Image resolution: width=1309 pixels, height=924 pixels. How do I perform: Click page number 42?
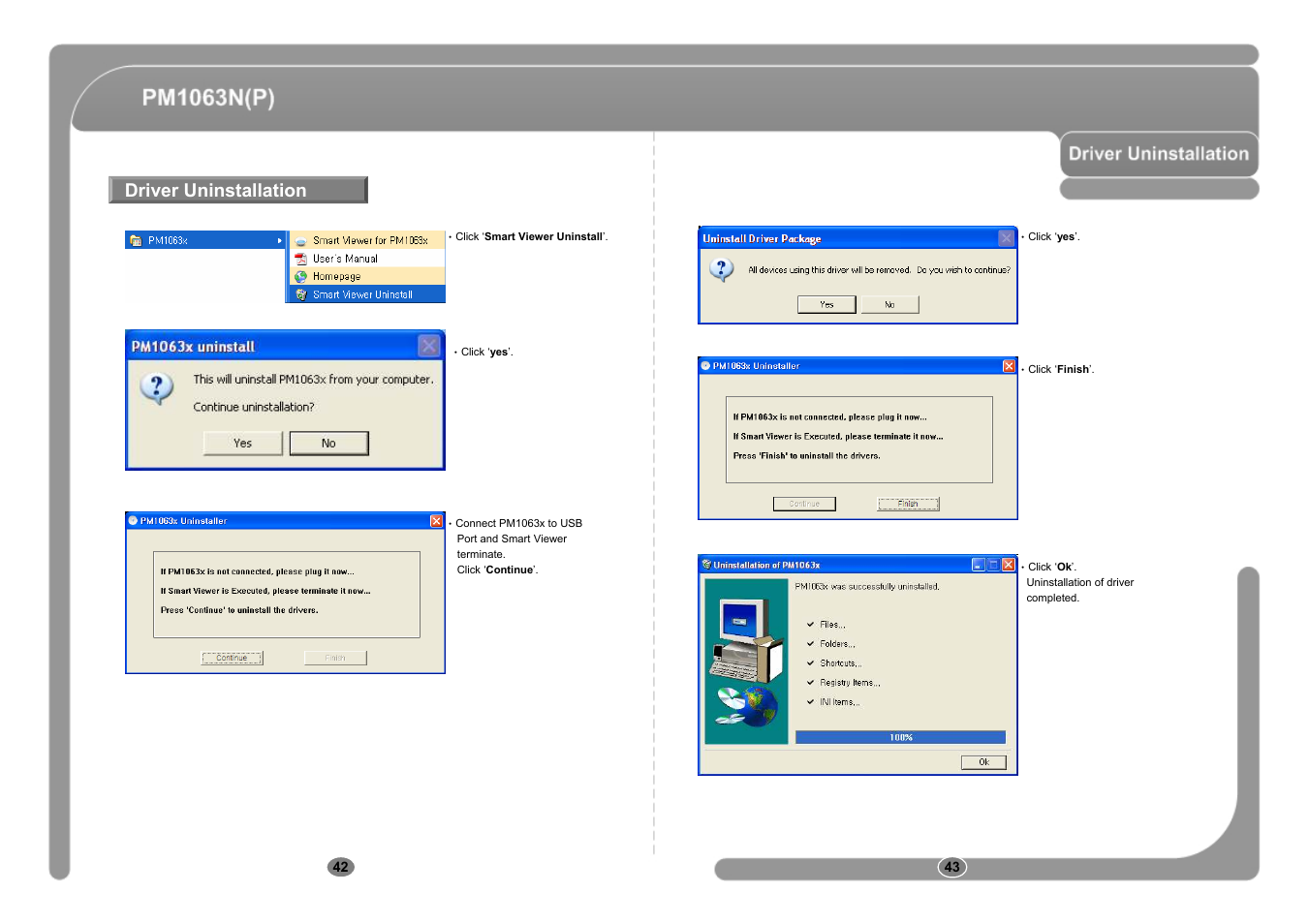click(x=341, y=867)
